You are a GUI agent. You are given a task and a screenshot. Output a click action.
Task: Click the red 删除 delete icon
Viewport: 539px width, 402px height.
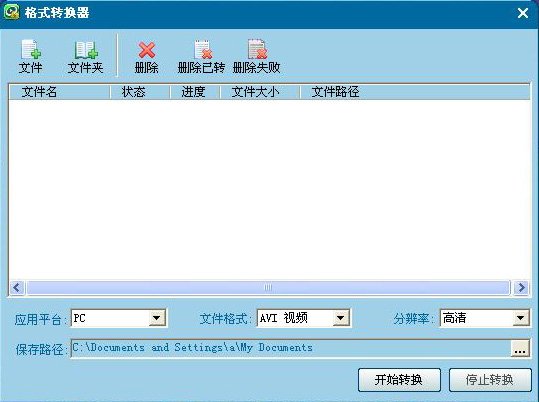click(x=147, y=50)
